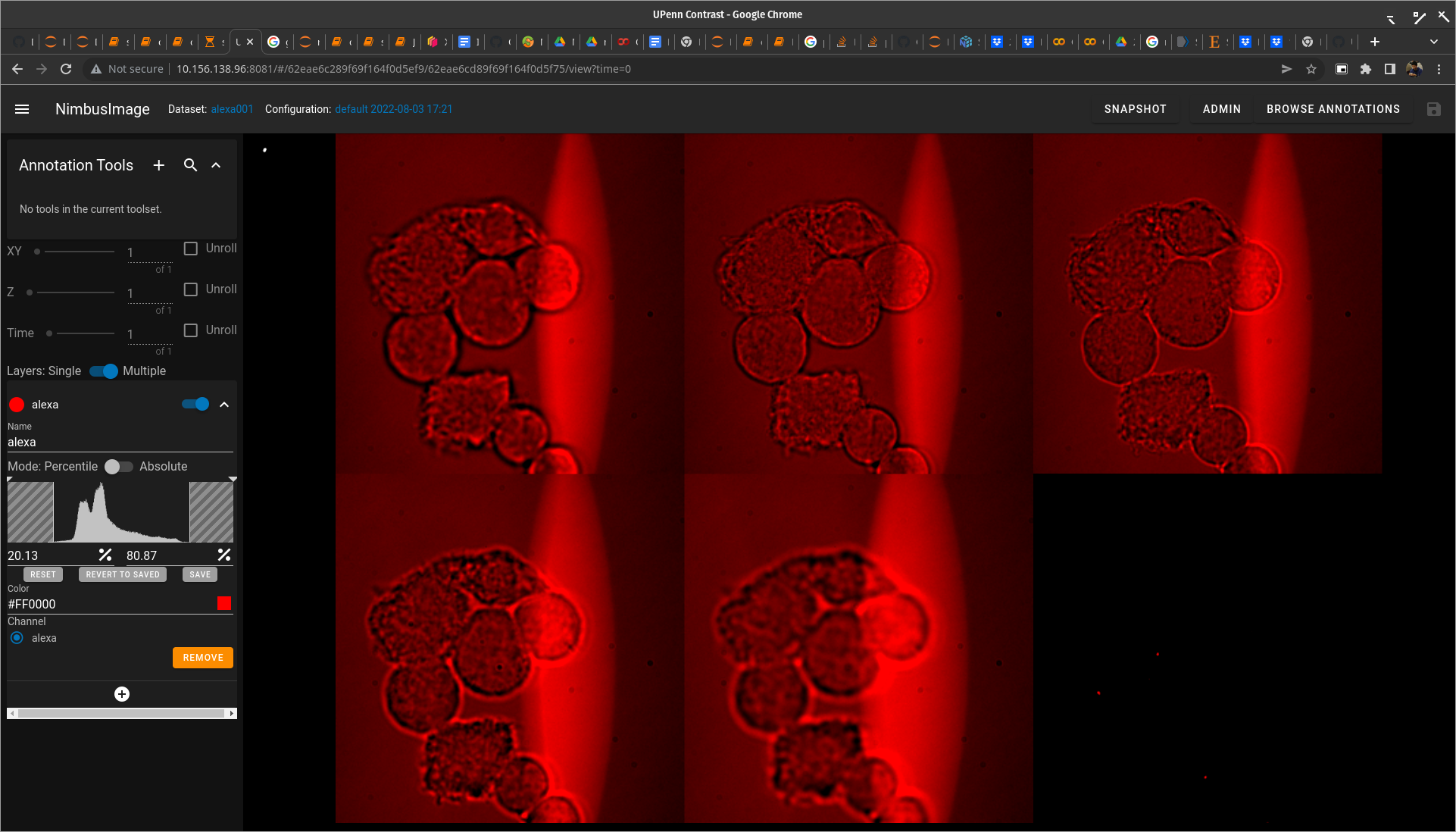Screen dimensions: 1456x832
Task: Open the Annotation Tools search
Action: click(x=190, y=165)
